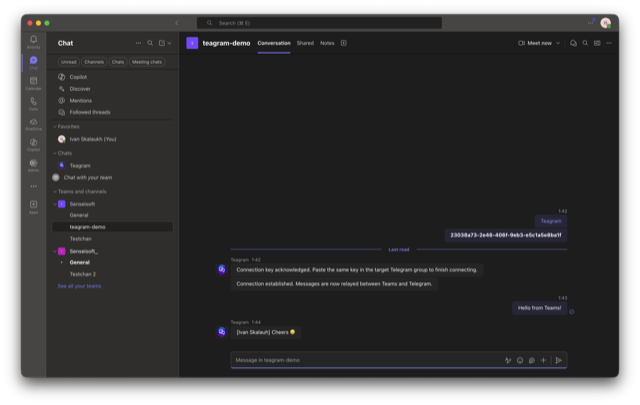
Task: Open OneDrive from the left rail
Action: (x=33, y=124)
